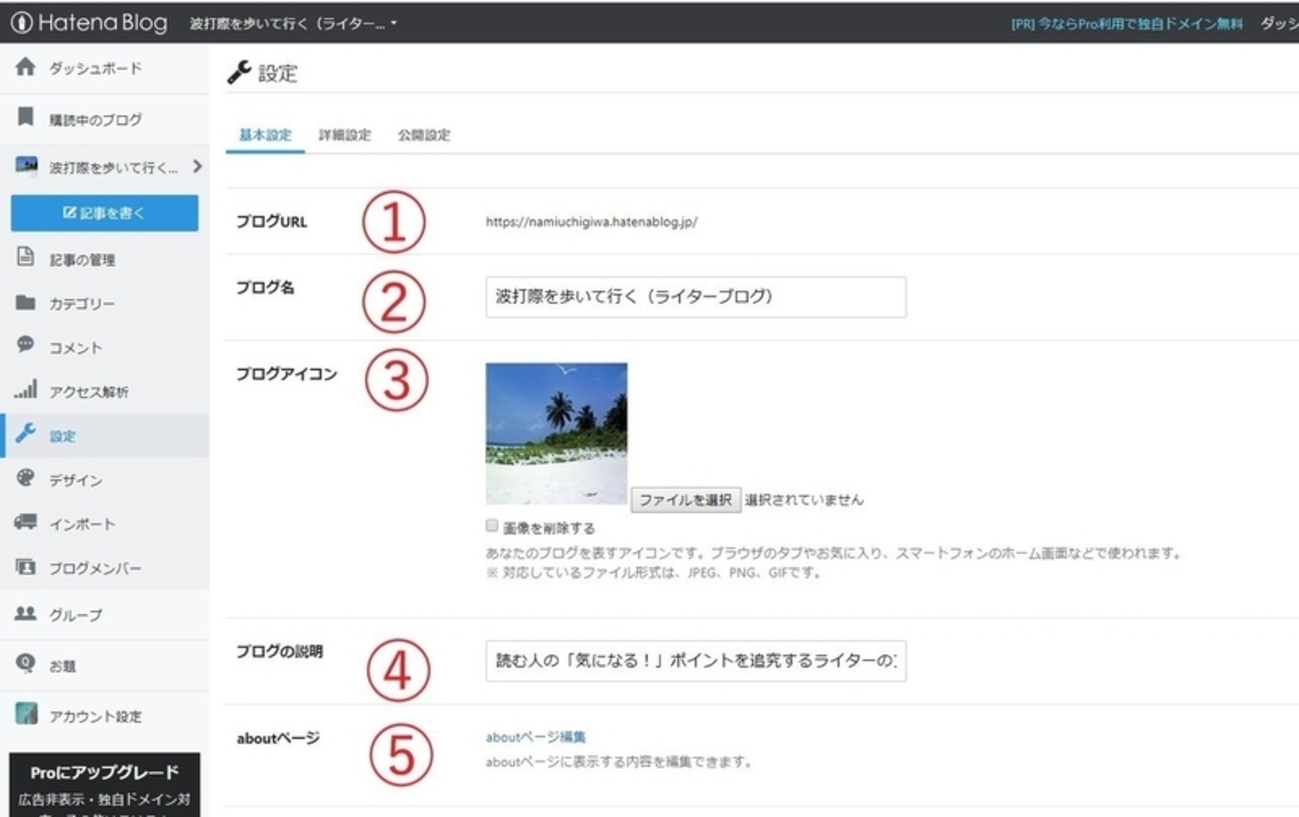
Task: Open Design via the palette icon
Action: [26, 479]
